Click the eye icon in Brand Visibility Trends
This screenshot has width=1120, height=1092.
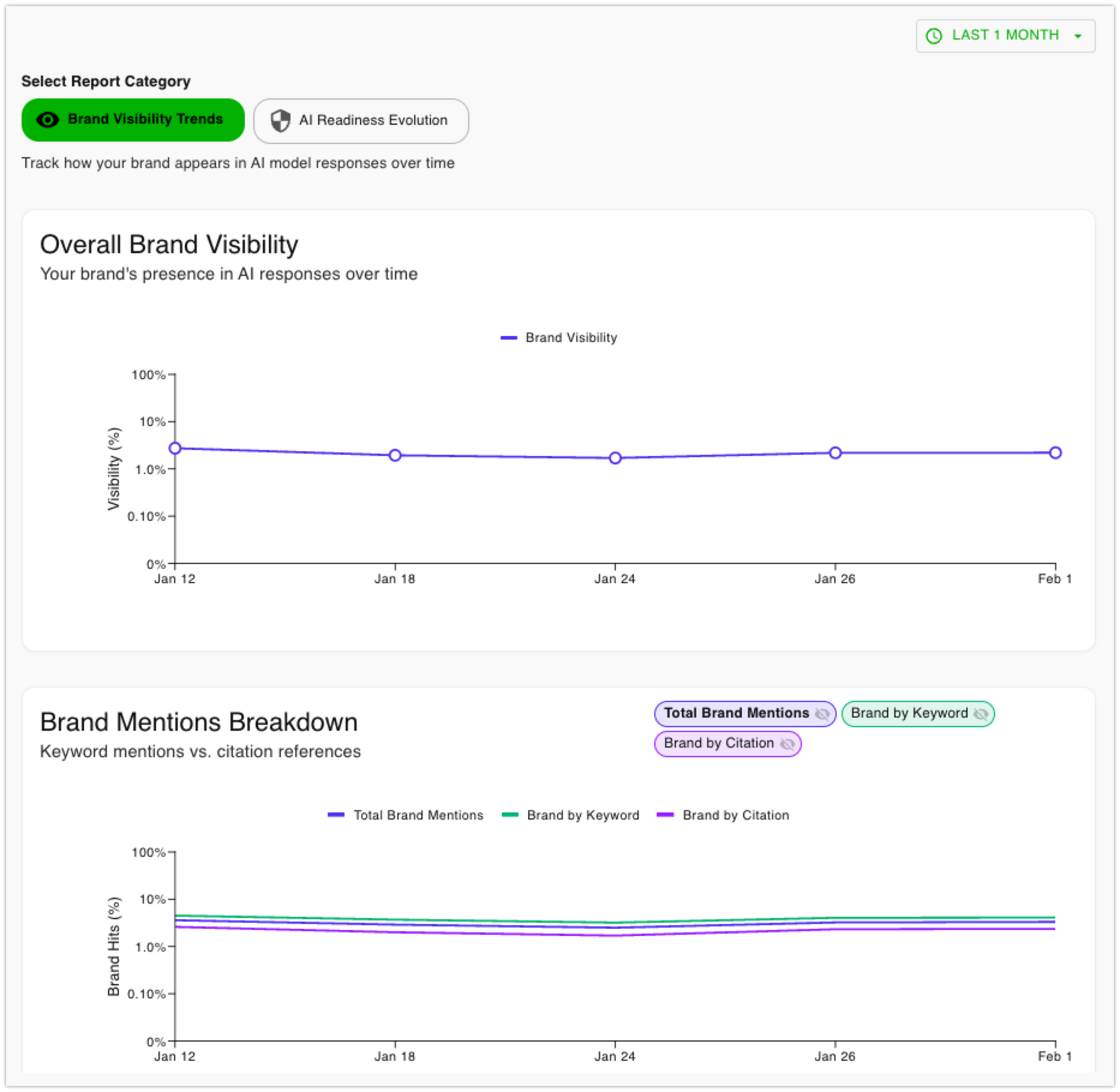(47, 120)
